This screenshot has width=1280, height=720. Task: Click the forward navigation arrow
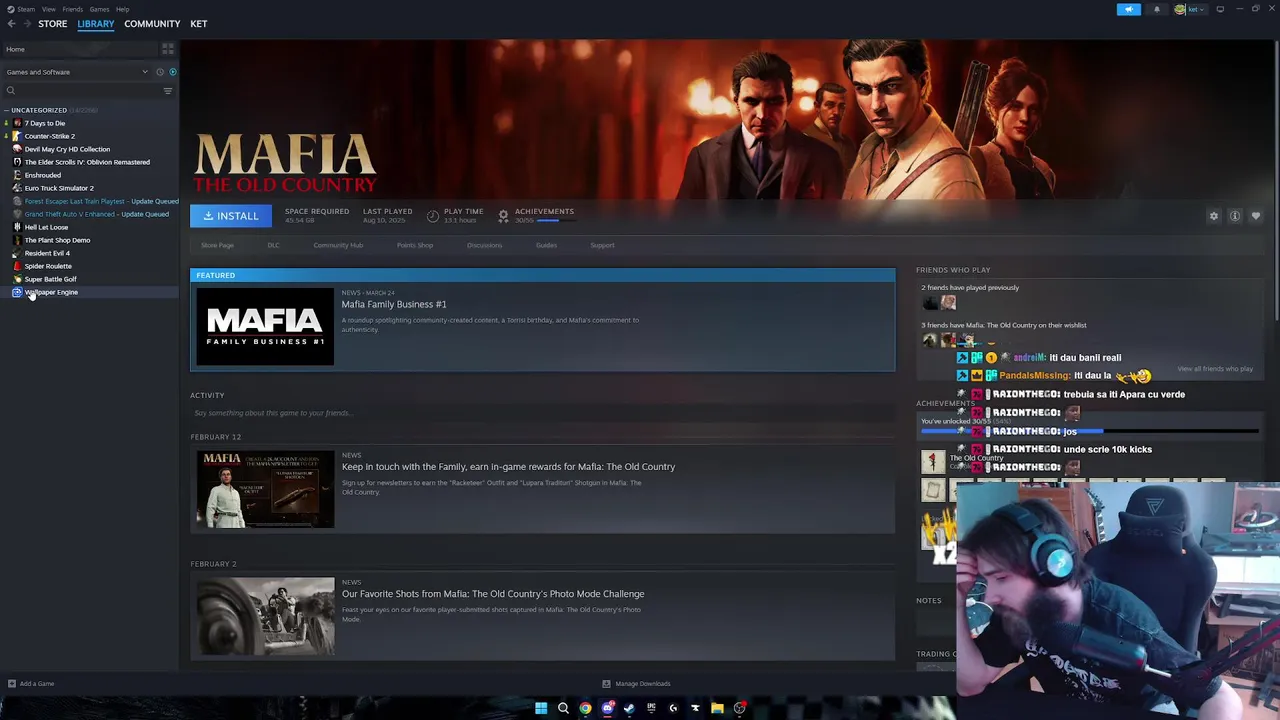(x=26, y=24)
